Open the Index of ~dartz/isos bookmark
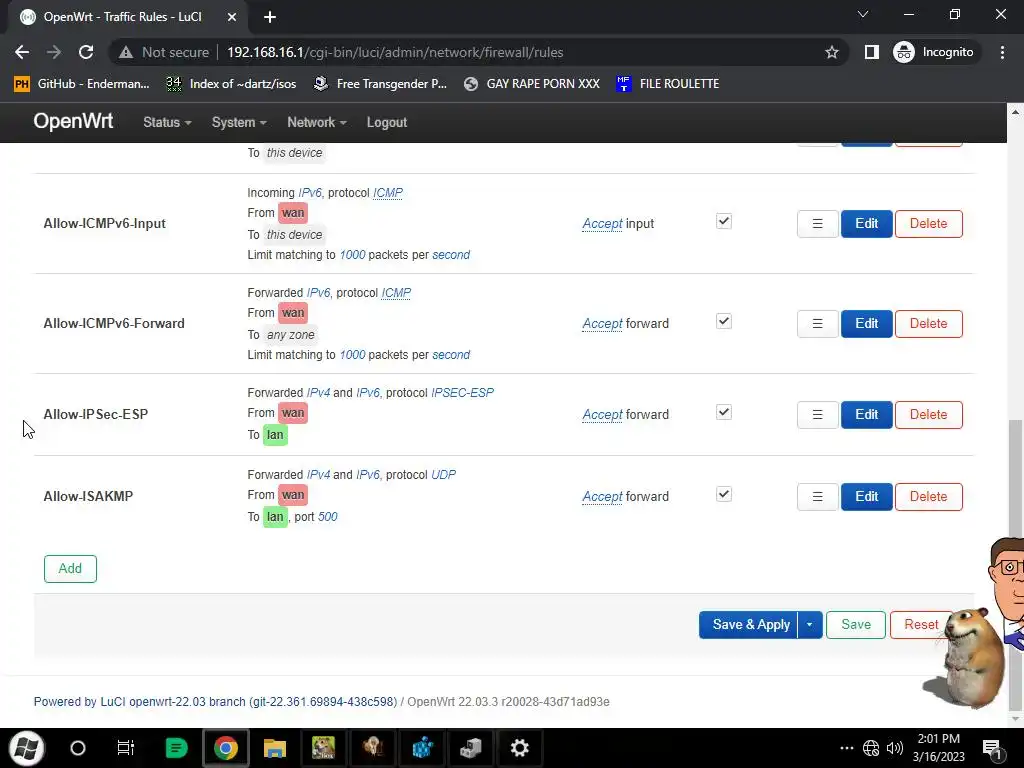1024x768 pixels. coord(231,84)
